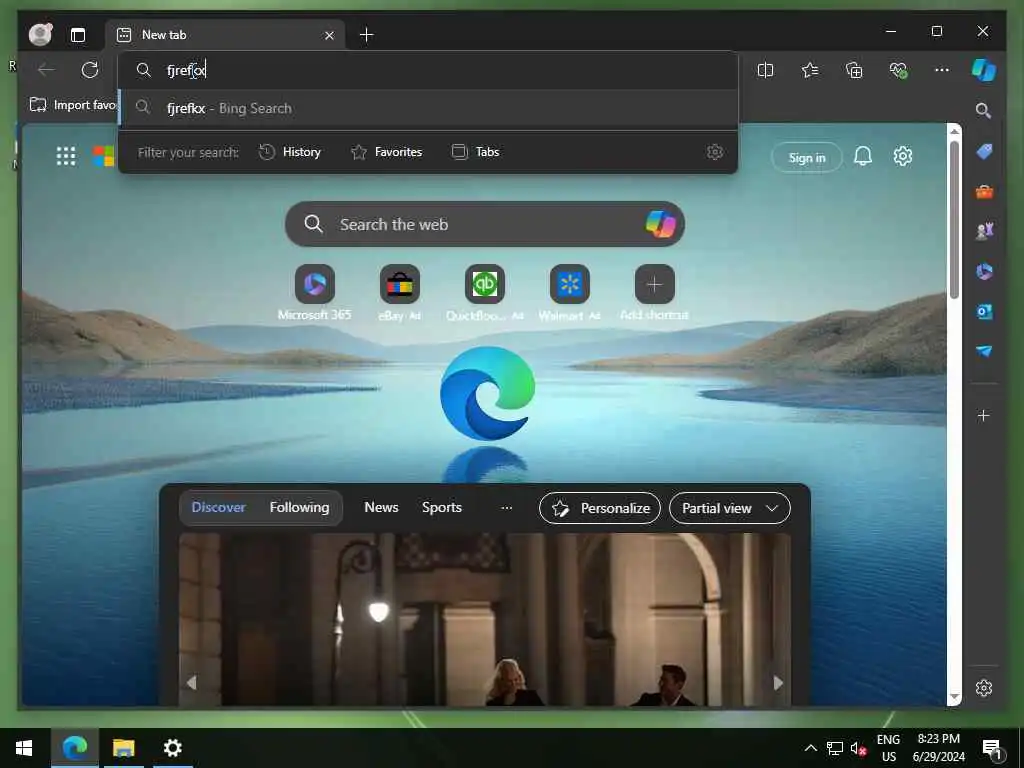The width and height of the screenshot is (1024, 768).
Task: Open Collections icon
Action: coord(854,70)
